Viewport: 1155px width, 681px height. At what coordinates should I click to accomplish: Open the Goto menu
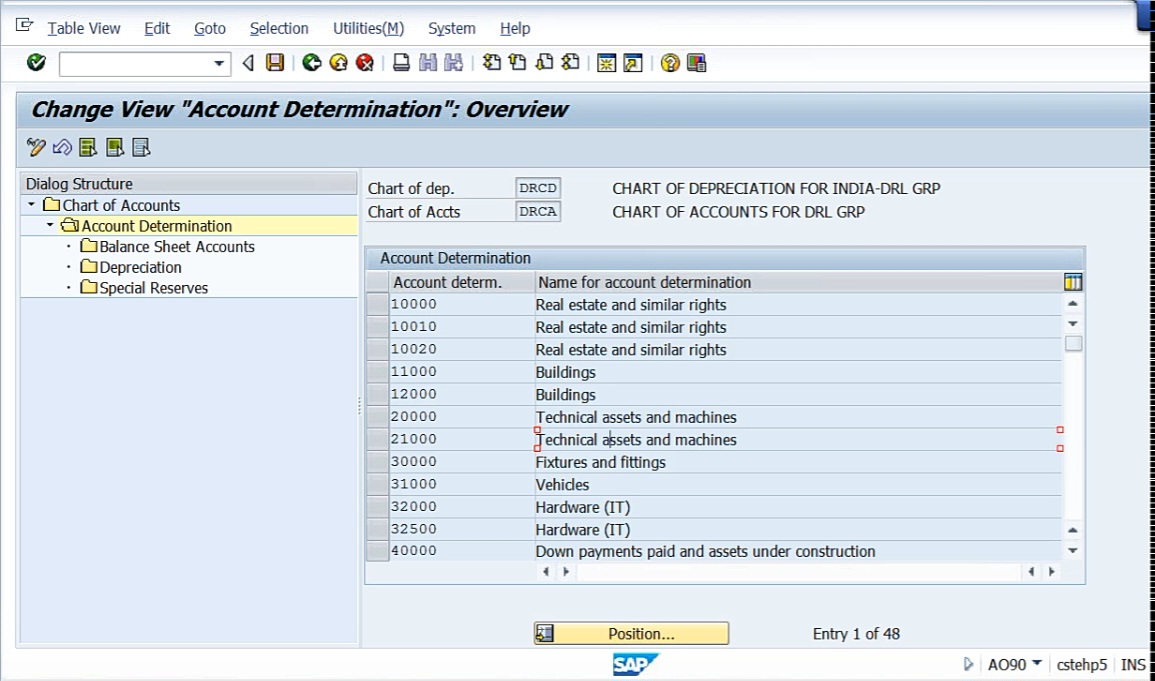click(210, 28)
